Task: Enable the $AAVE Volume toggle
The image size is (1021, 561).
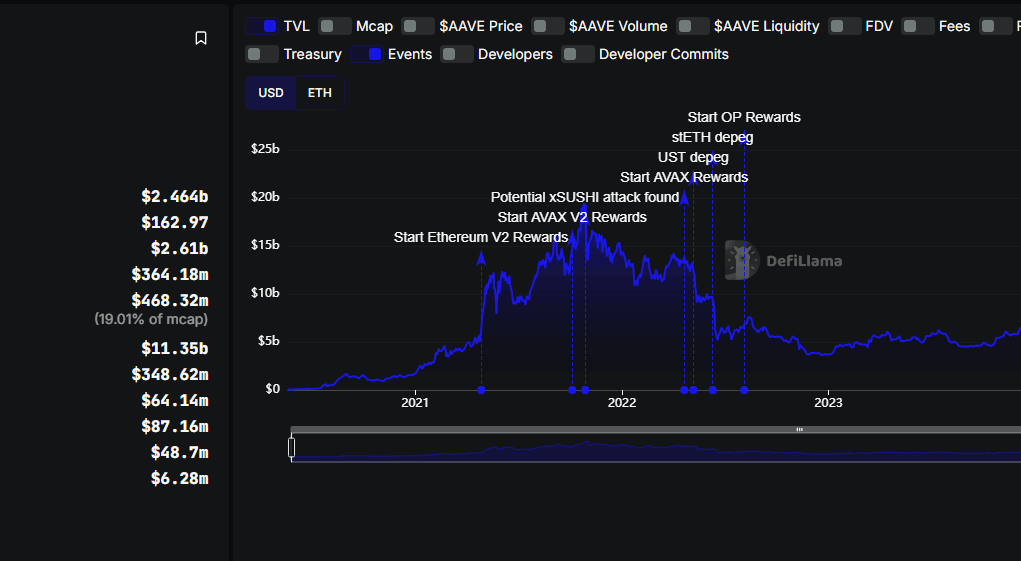Action: click(x=548, y=26)
